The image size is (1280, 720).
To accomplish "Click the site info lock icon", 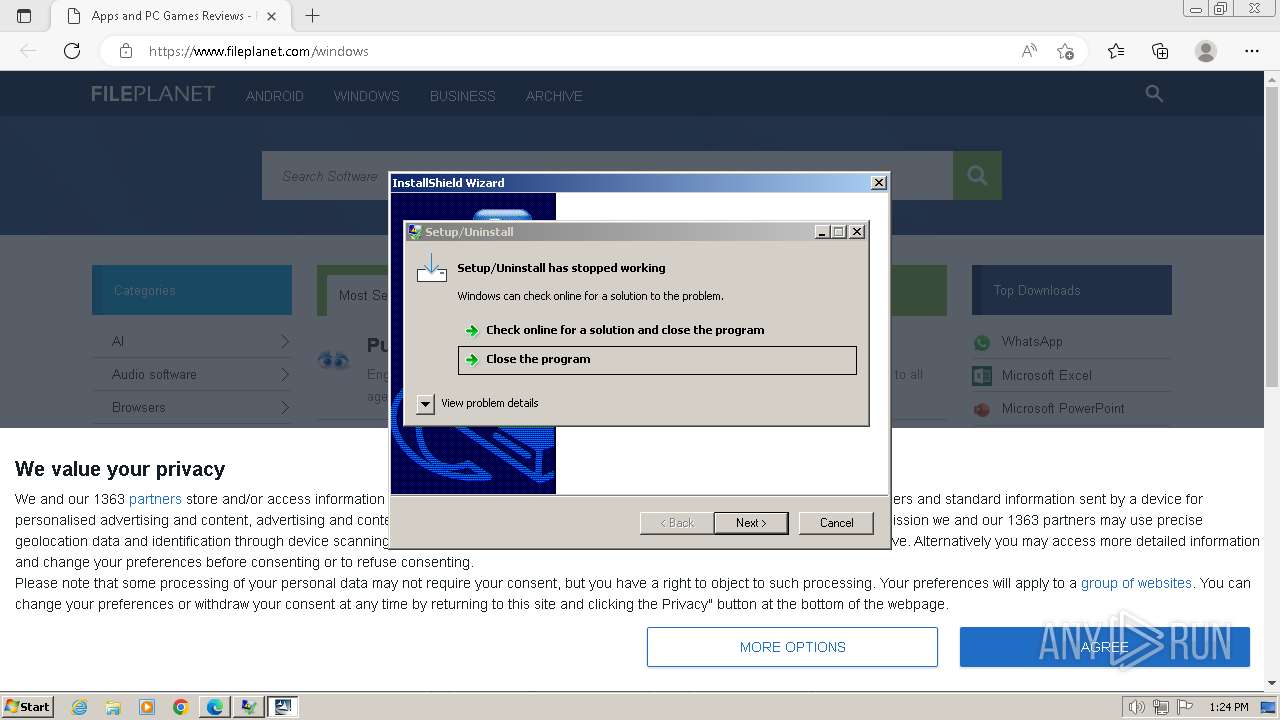I will click(126, 51).
